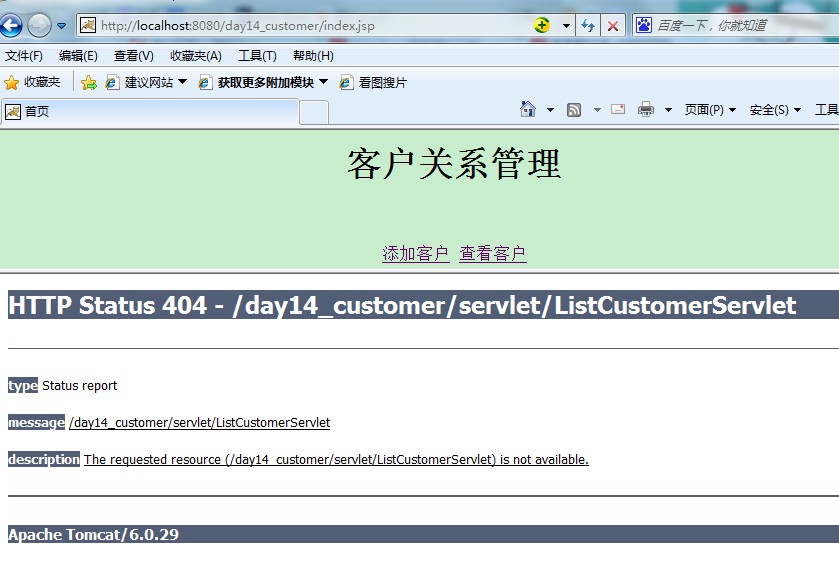Expand the address bar history dropdown
The image size is (839, 562).
pos(566,26)
